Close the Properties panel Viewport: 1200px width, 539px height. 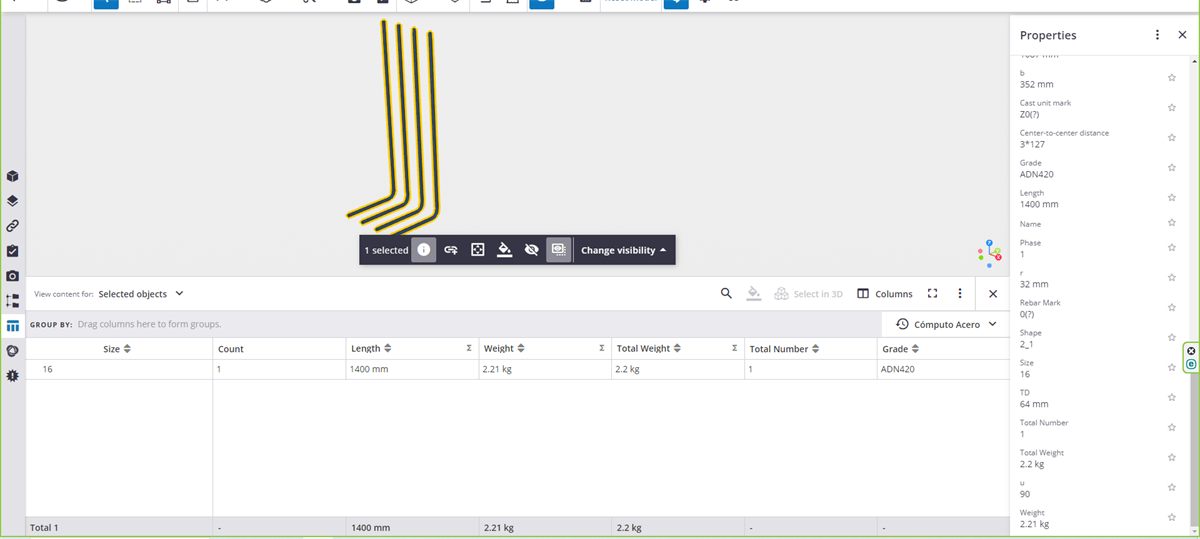(1182, 35)
